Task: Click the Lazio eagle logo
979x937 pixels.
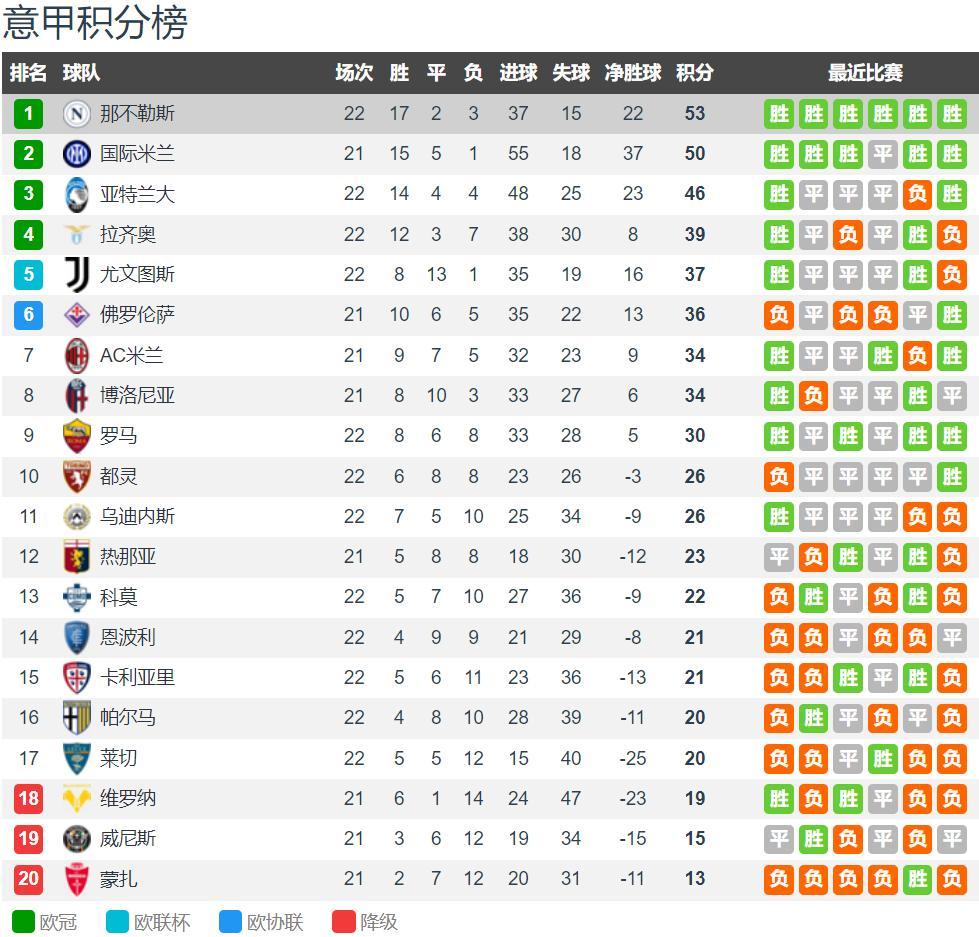Action: coord(77,234)
